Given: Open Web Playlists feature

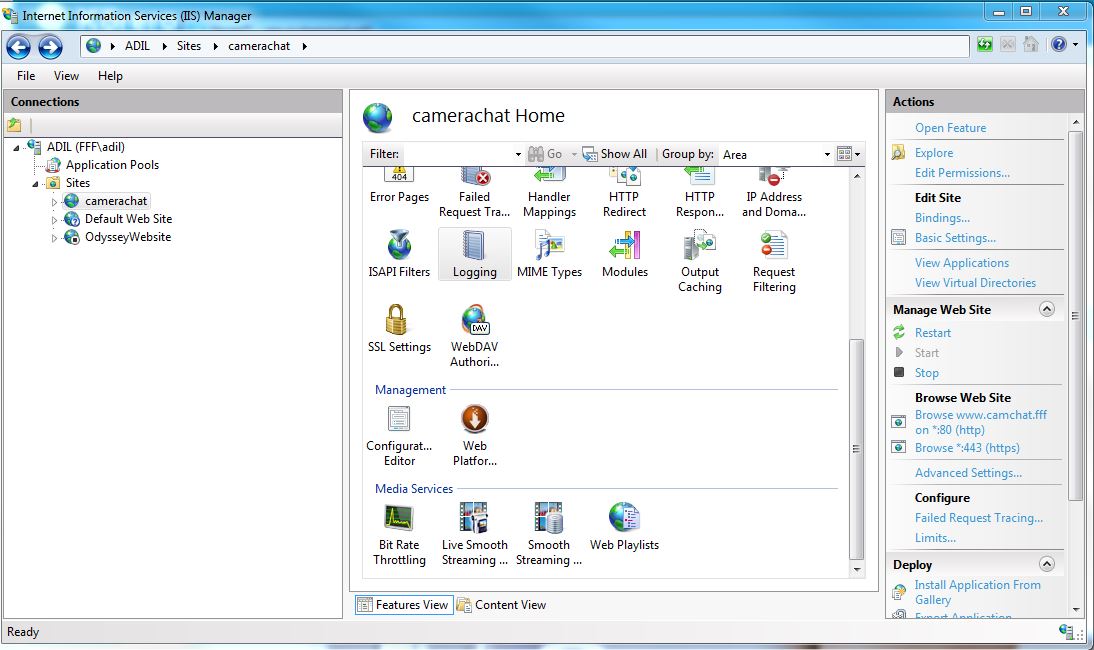Looking at the screenshot, I should coord(624,527).
